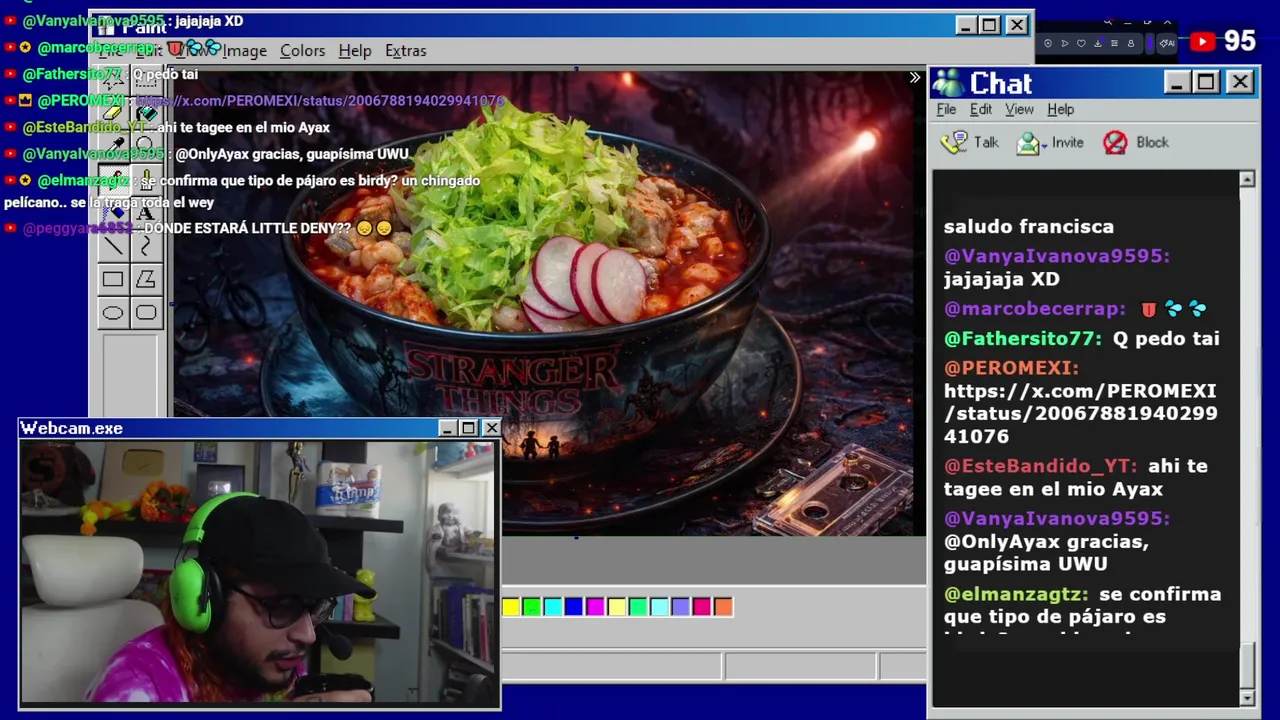Select the Ellipse shape tool
Viewport: 1280px width, 720px height.
coord(113,313)
